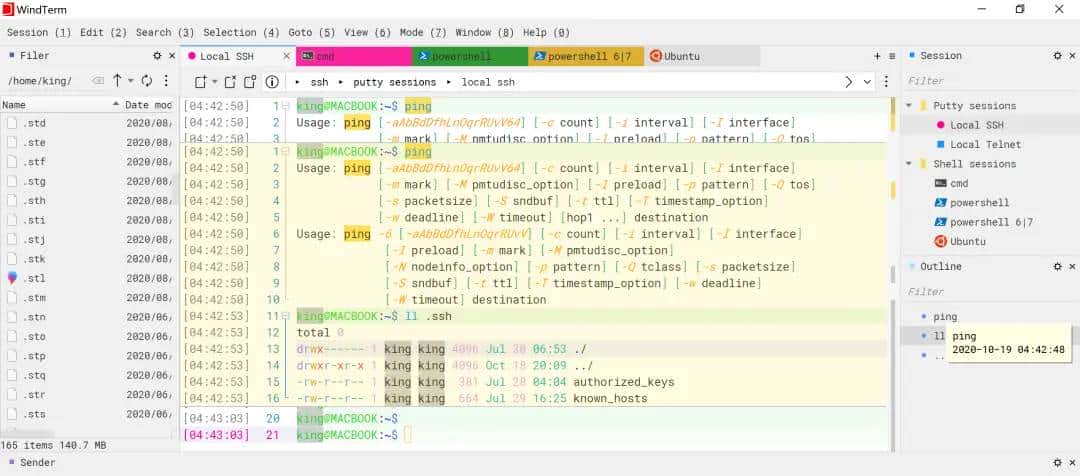Screen dimensions: 1080x476
Task: Open the Session panel settings gear
Action: coord(1058,56)
